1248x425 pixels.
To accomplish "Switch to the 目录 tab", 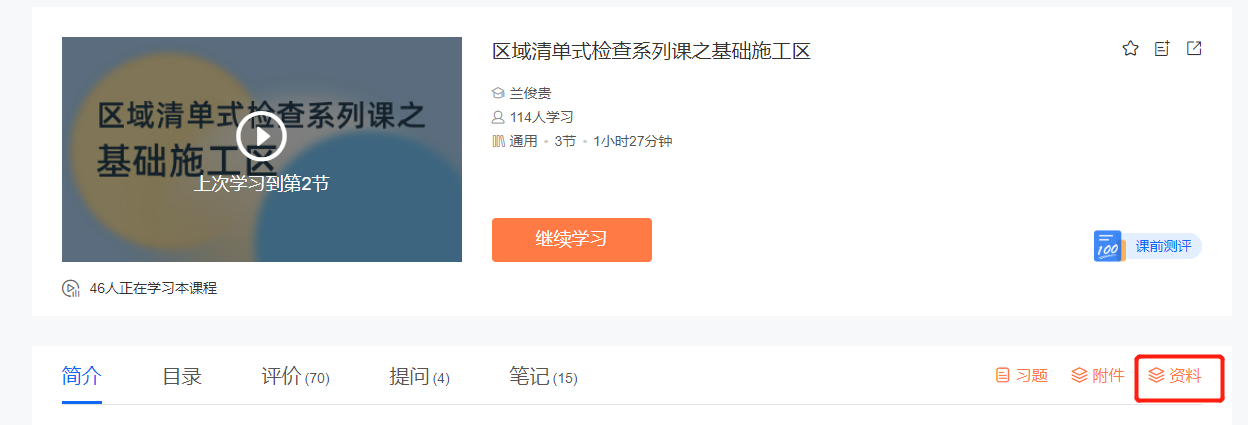I will click(182, 376).
